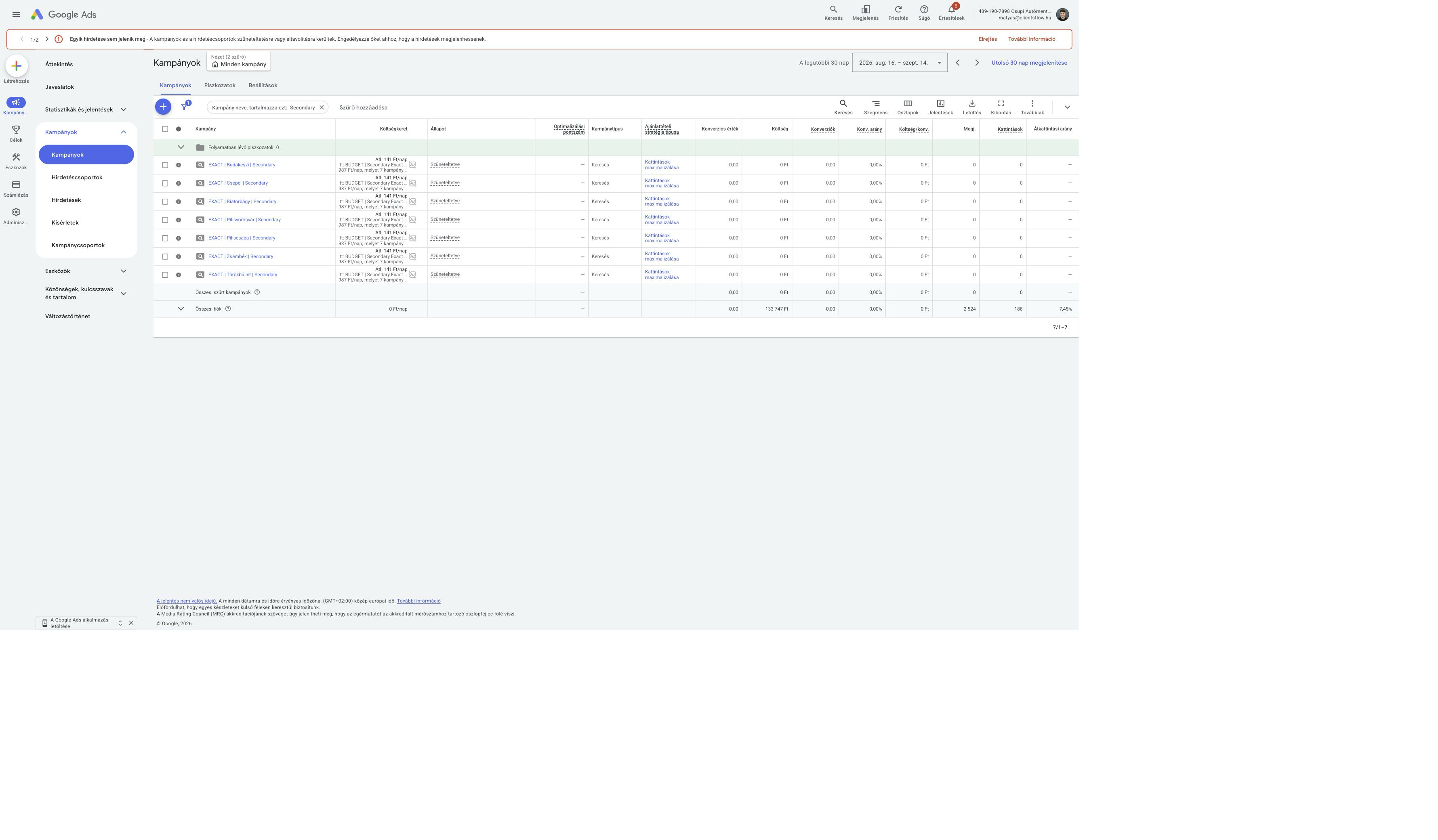The image size is (1438, 840).
Task: Open the Súgó help icon
Action: pos(924,13)
